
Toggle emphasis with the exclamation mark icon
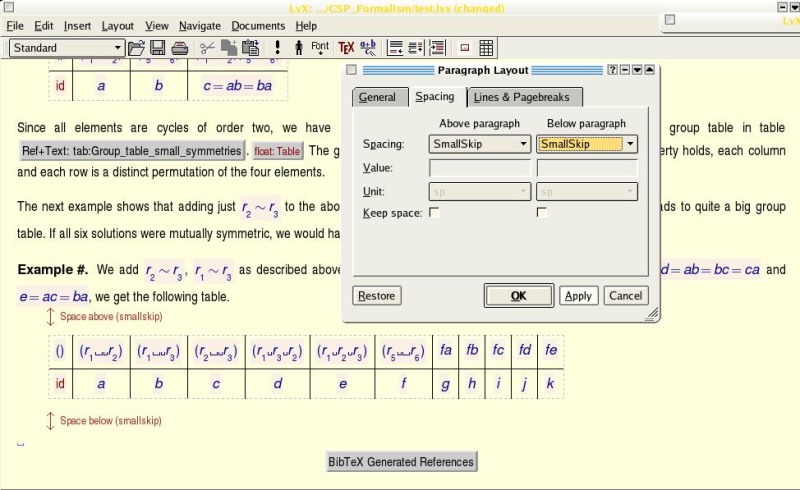[x=277, y=48]
